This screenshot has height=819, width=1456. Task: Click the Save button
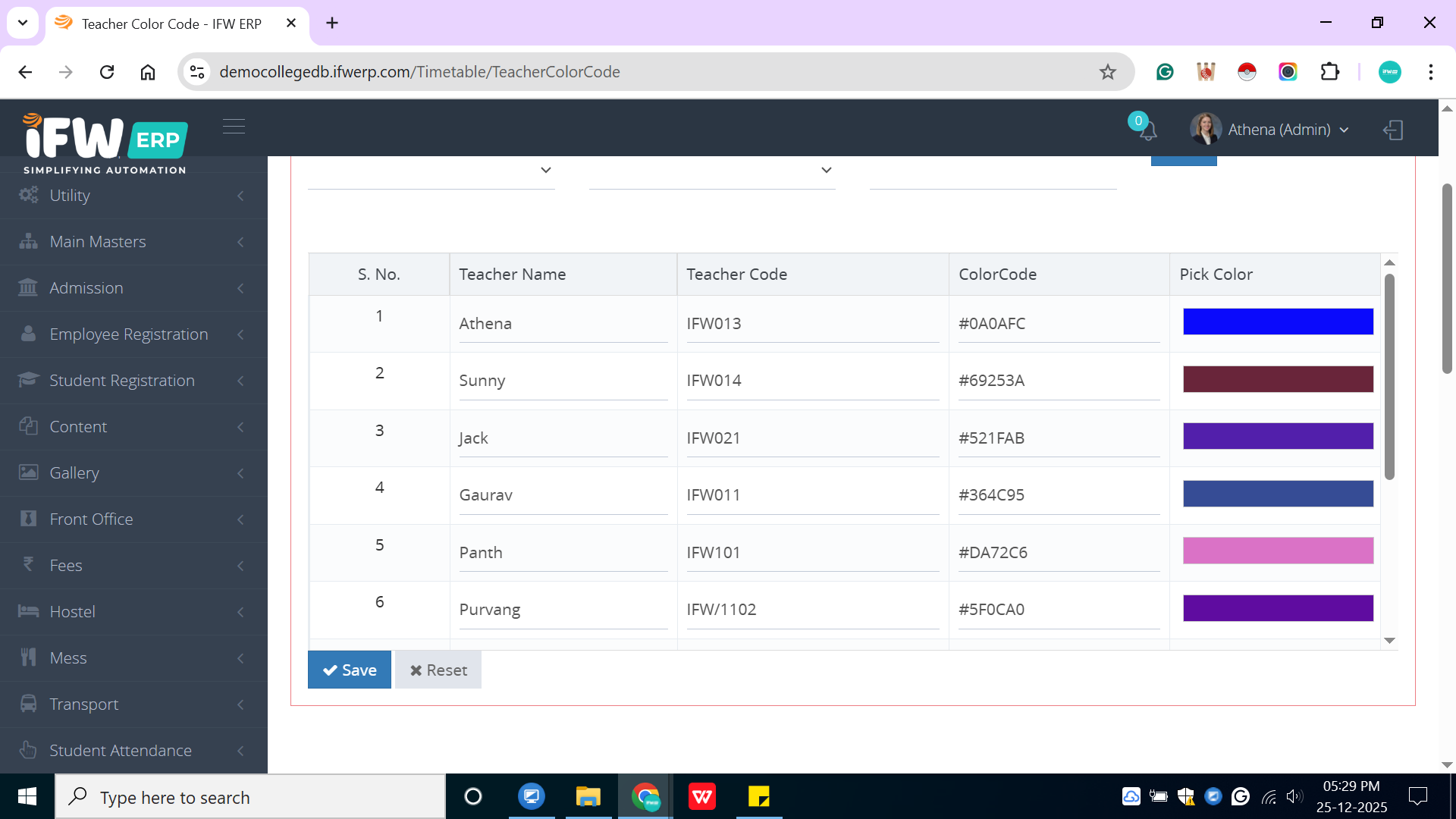tap(349, 670)
